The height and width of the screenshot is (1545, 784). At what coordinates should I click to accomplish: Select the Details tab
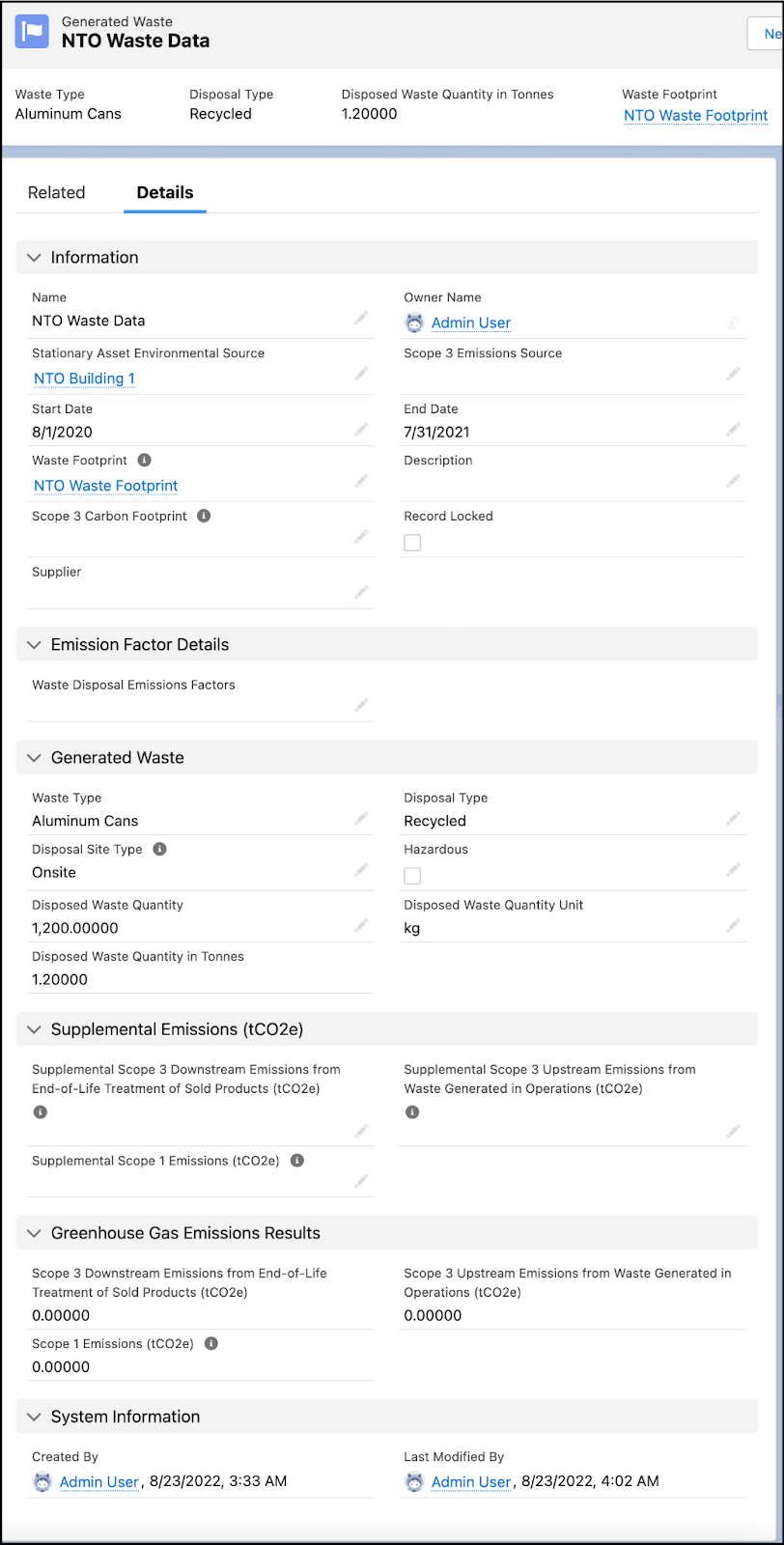[x=165, y=193]
